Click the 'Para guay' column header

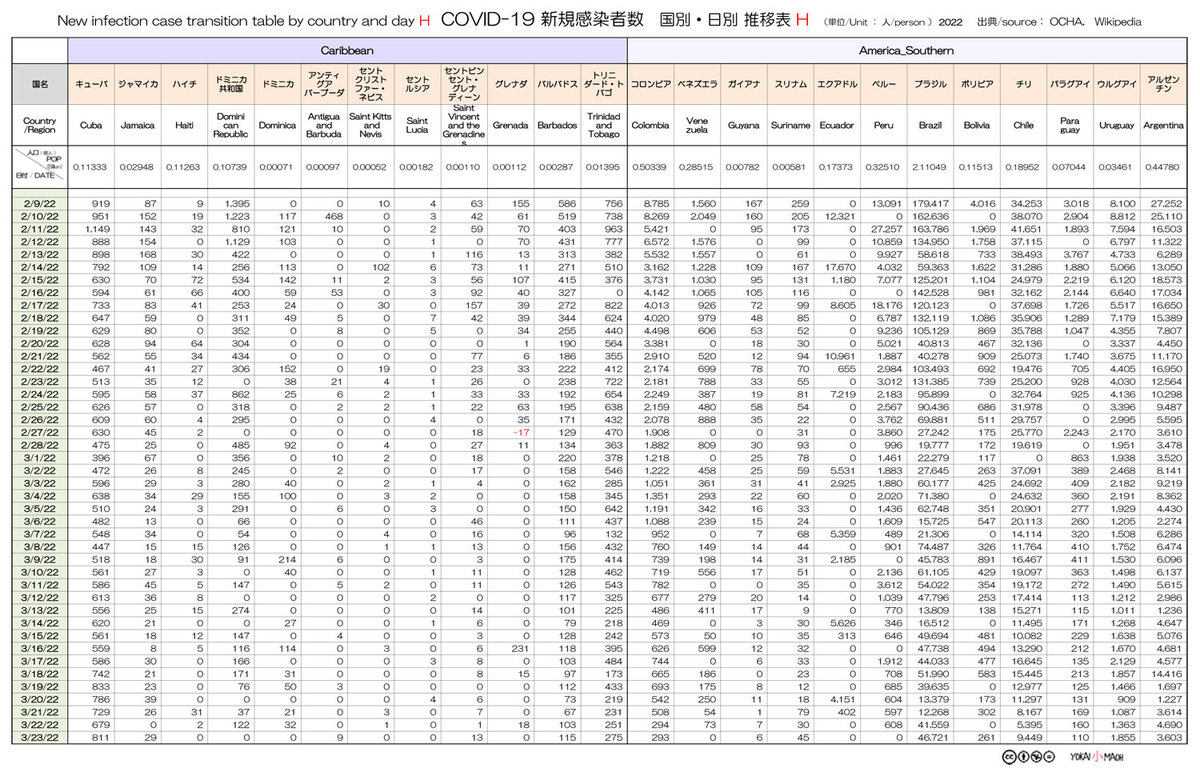pos(1069,126)
